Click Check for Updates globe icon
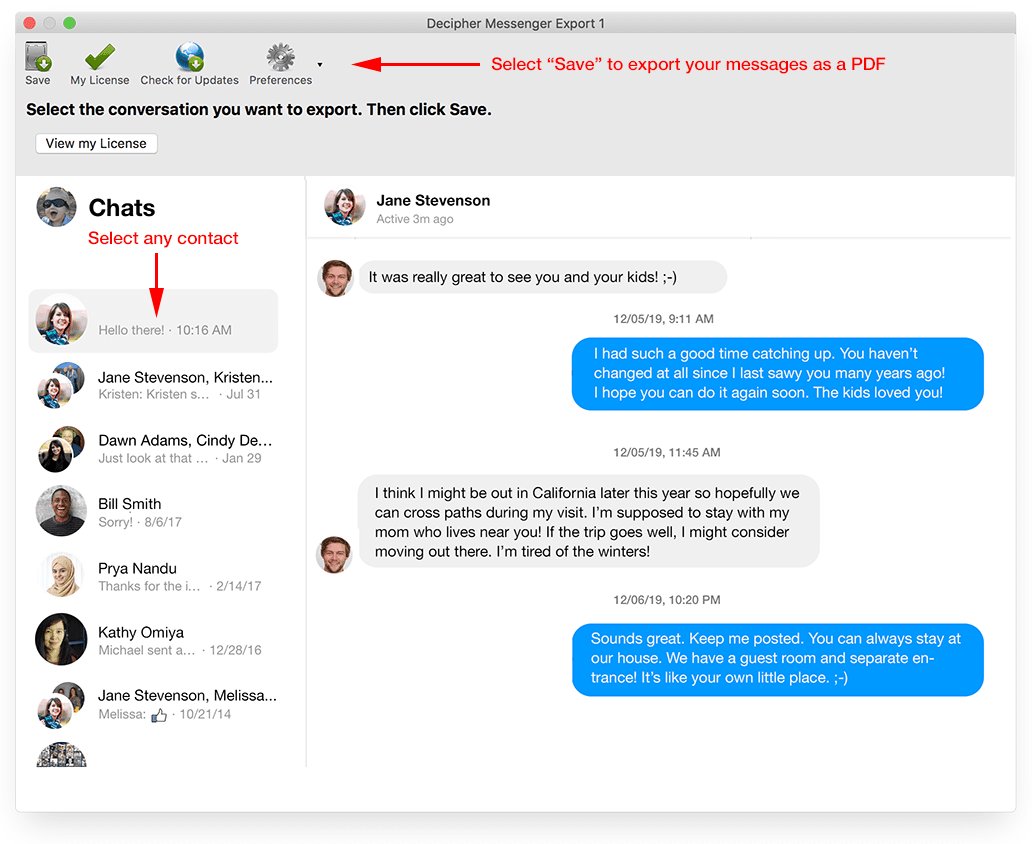The image size is (1032, 844). 189,59
